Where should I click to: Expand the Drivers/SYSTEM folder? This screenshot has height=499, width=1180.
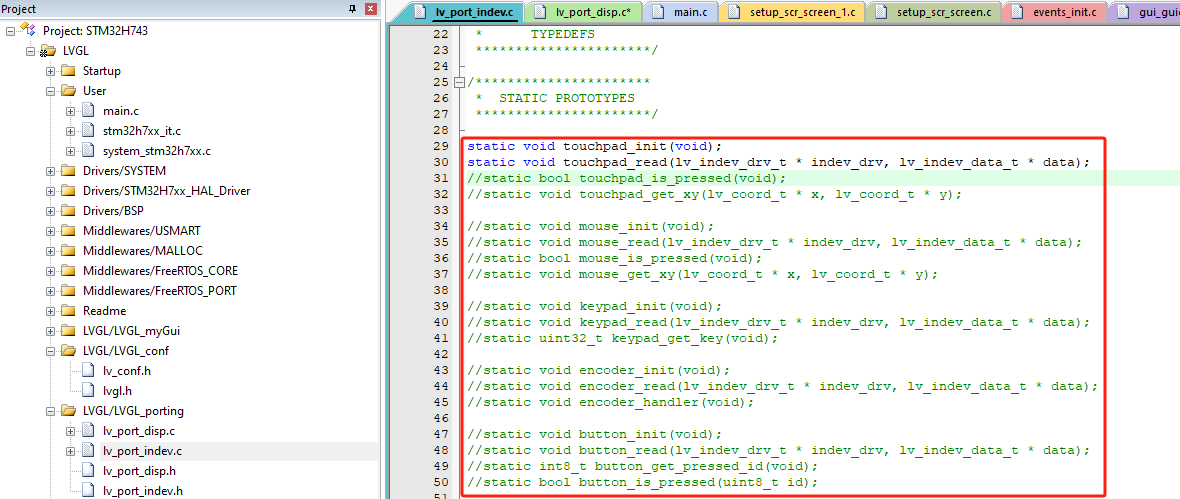[50, 171]
